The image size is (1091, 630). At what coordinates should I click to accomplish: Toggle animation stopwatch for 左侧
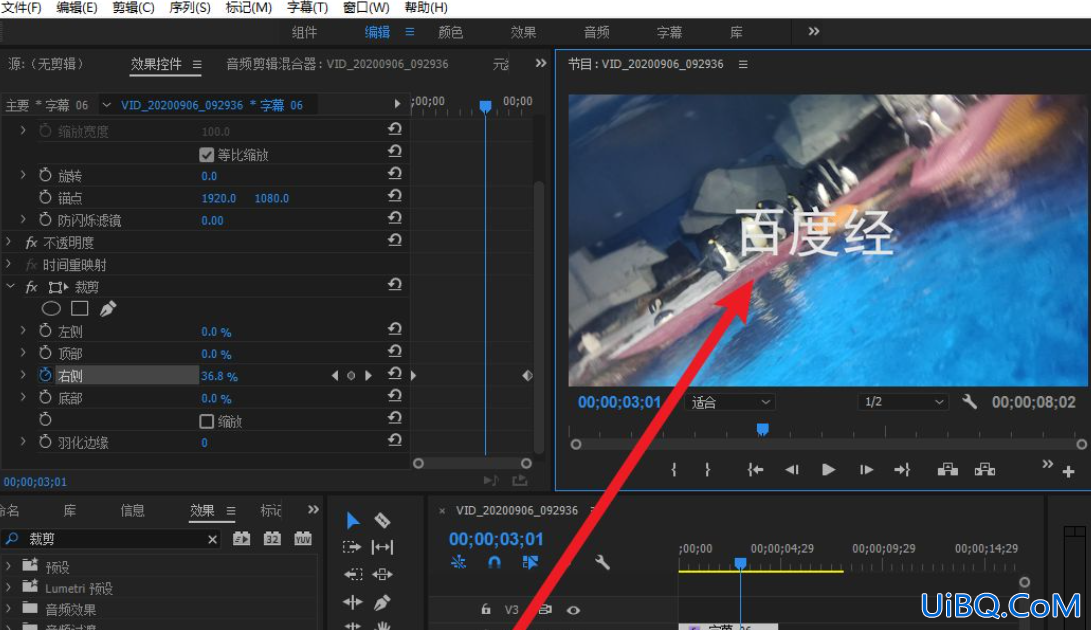[x=45, y=331]
